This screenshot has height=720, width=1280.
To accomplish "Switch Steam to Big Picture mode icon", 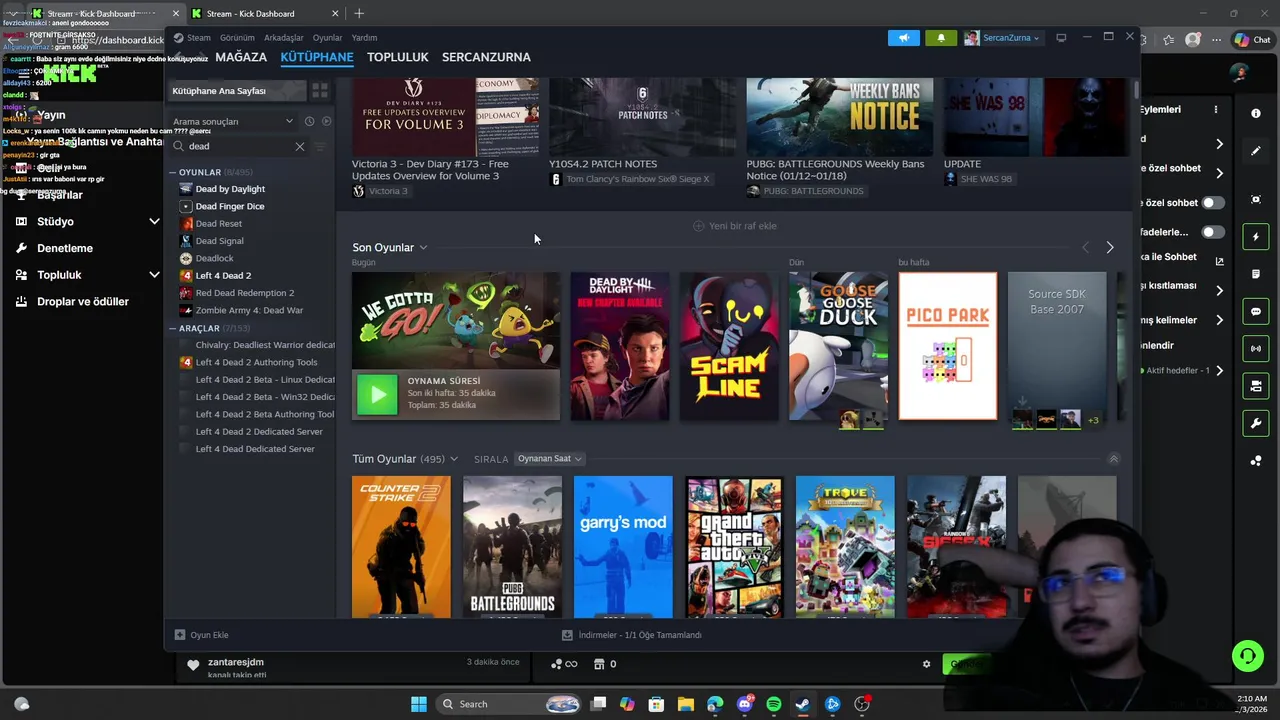I will (1061, 38).
